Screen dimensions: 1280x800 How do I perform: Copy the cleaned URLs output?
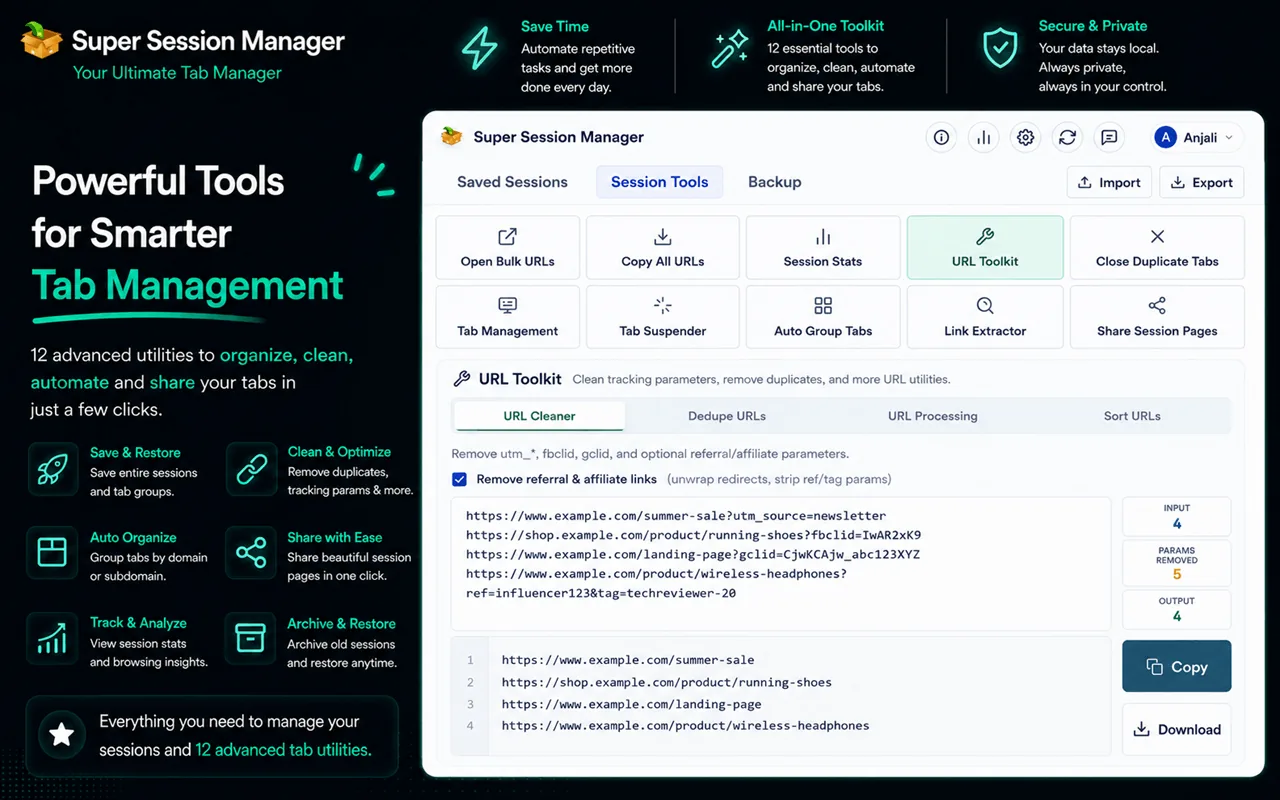1177,667
